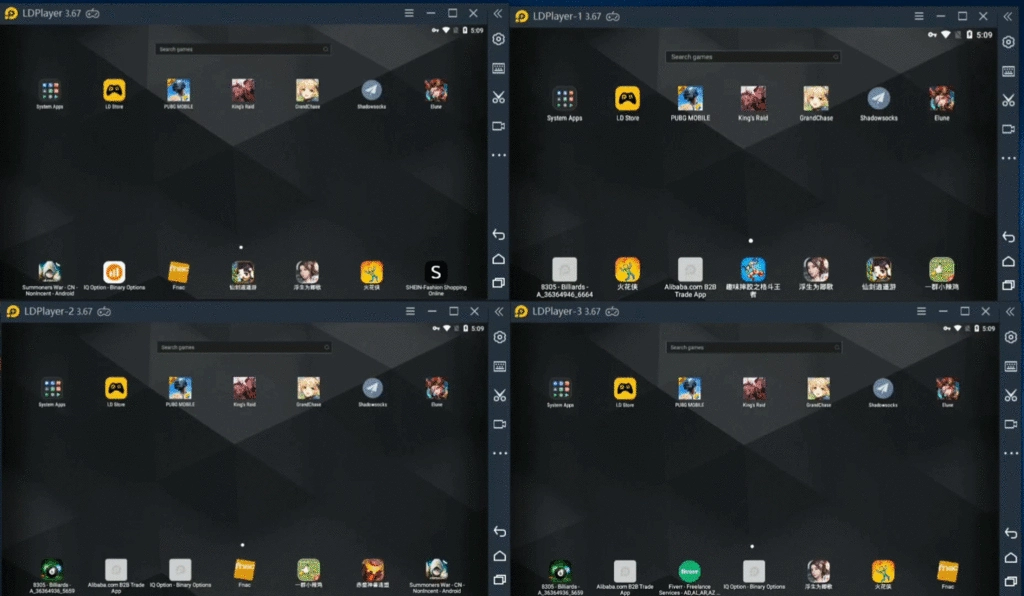The height and width of the screenshot is (596, 1024).
Task: Collapse LDPlayer-3's sidebar toolbar
Action: [x=1009, y=311]
